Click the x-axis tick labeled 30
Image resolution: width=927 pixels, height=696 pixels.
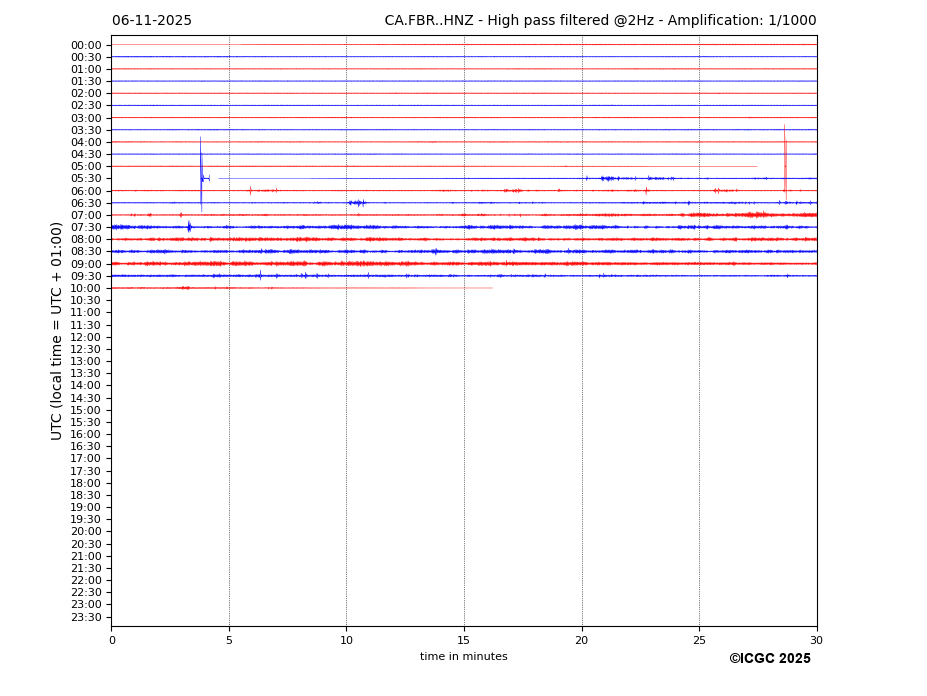pyautogui.click(x=816, y=640)
